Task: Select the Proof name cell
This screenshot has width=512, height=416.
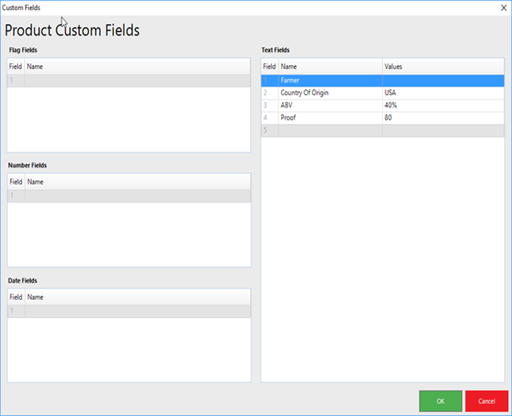Action: point(330,118)
